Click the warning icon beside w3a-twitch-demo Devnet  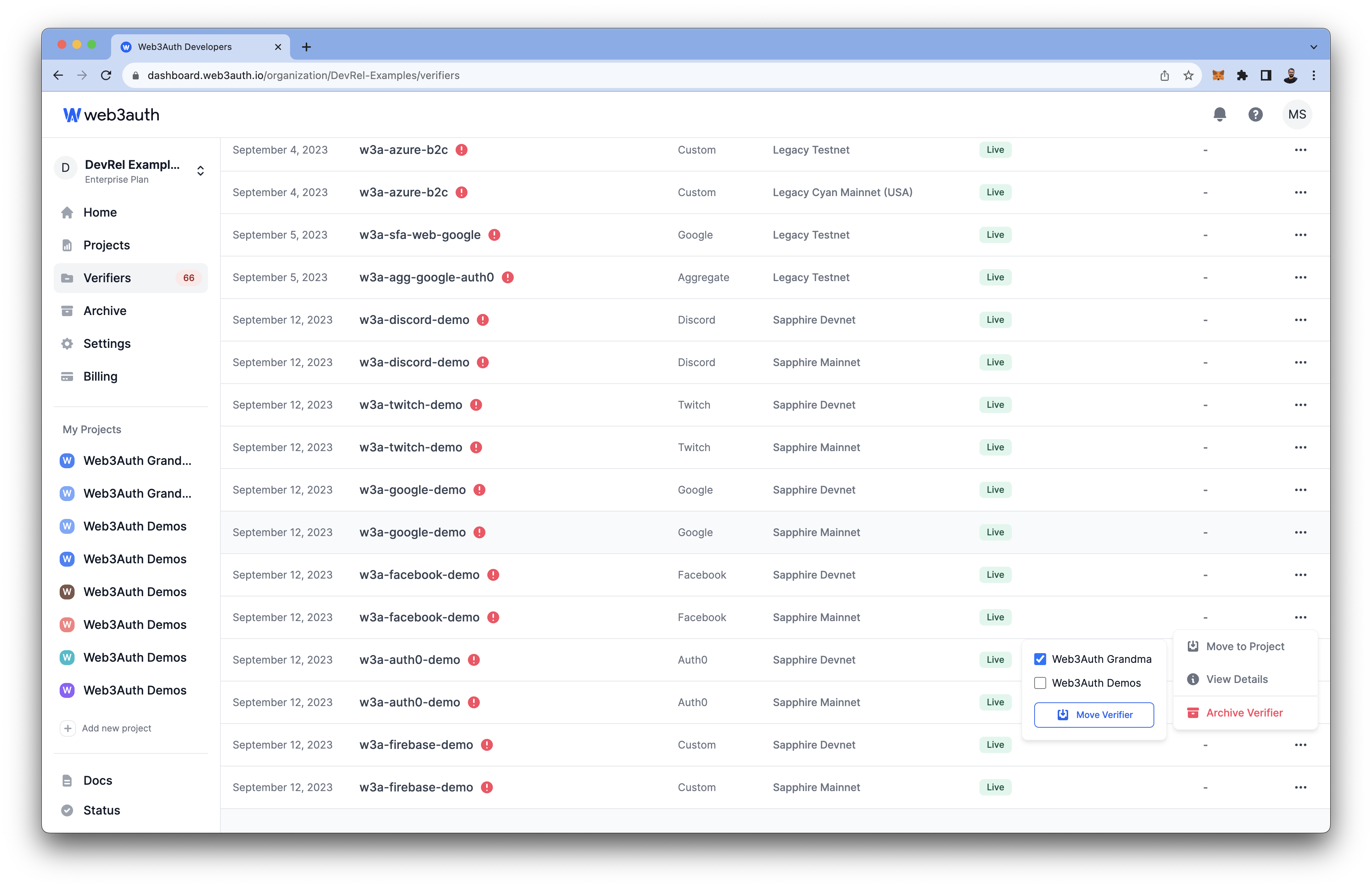coord(476,404)
